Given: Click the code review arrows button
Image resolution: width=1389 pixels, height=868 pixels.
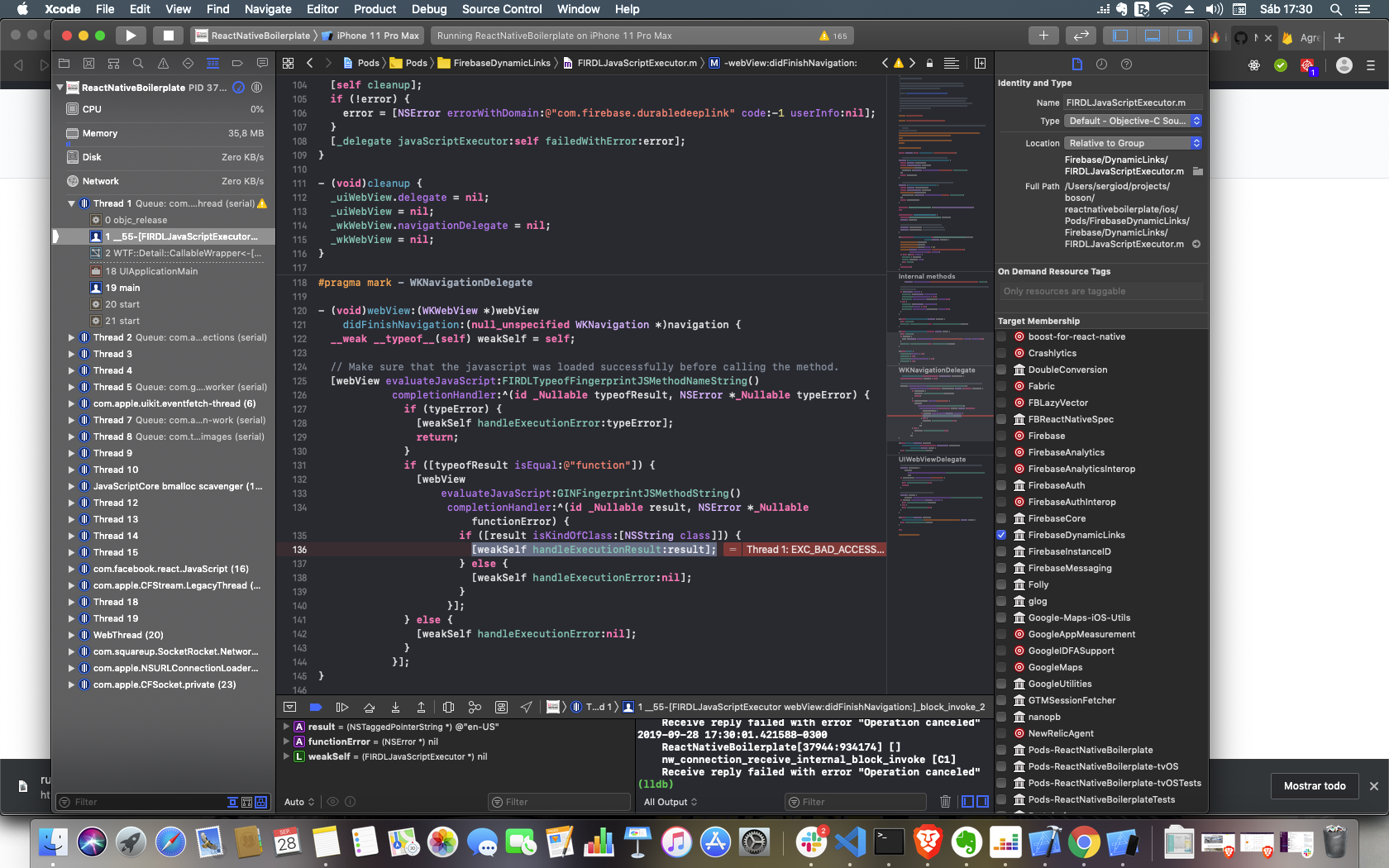Looking at the screenshot, I should (1081, 36).
